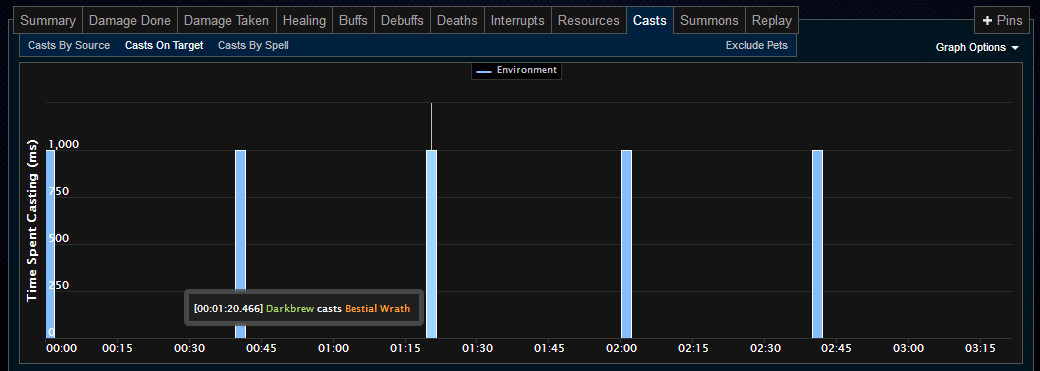This screenshot has width=1040, height=371.
Task: Click the 02:30 time axis label
Action: pyautogui.click(x=765, y=348)
